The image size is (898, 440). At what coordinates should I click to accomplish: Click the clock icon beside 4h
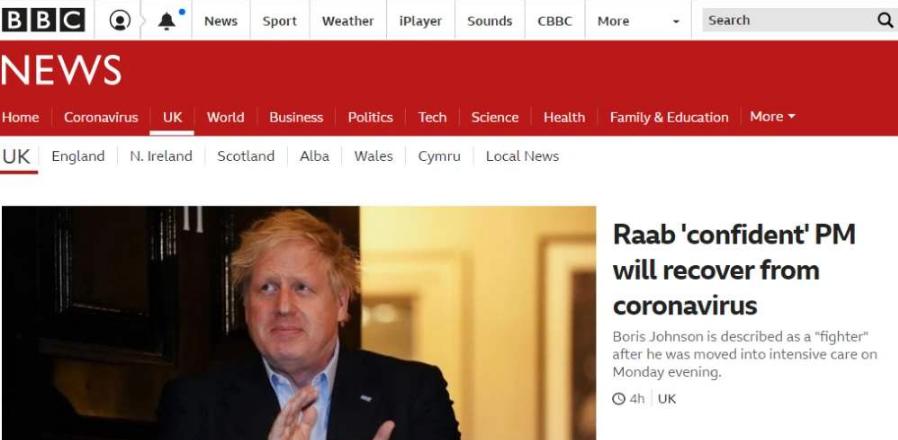(619, 399)
